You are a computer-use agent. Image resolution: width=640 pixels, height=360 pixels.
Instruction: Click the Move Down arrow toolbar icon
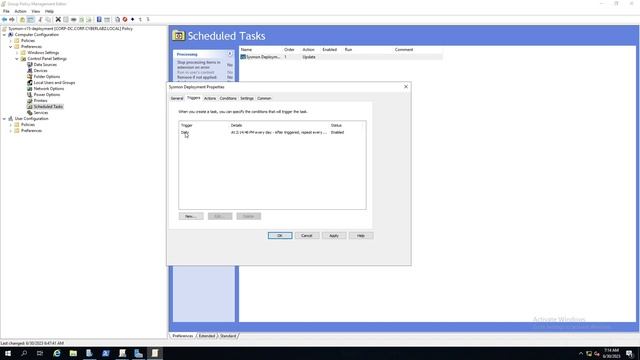coord(148,19)
